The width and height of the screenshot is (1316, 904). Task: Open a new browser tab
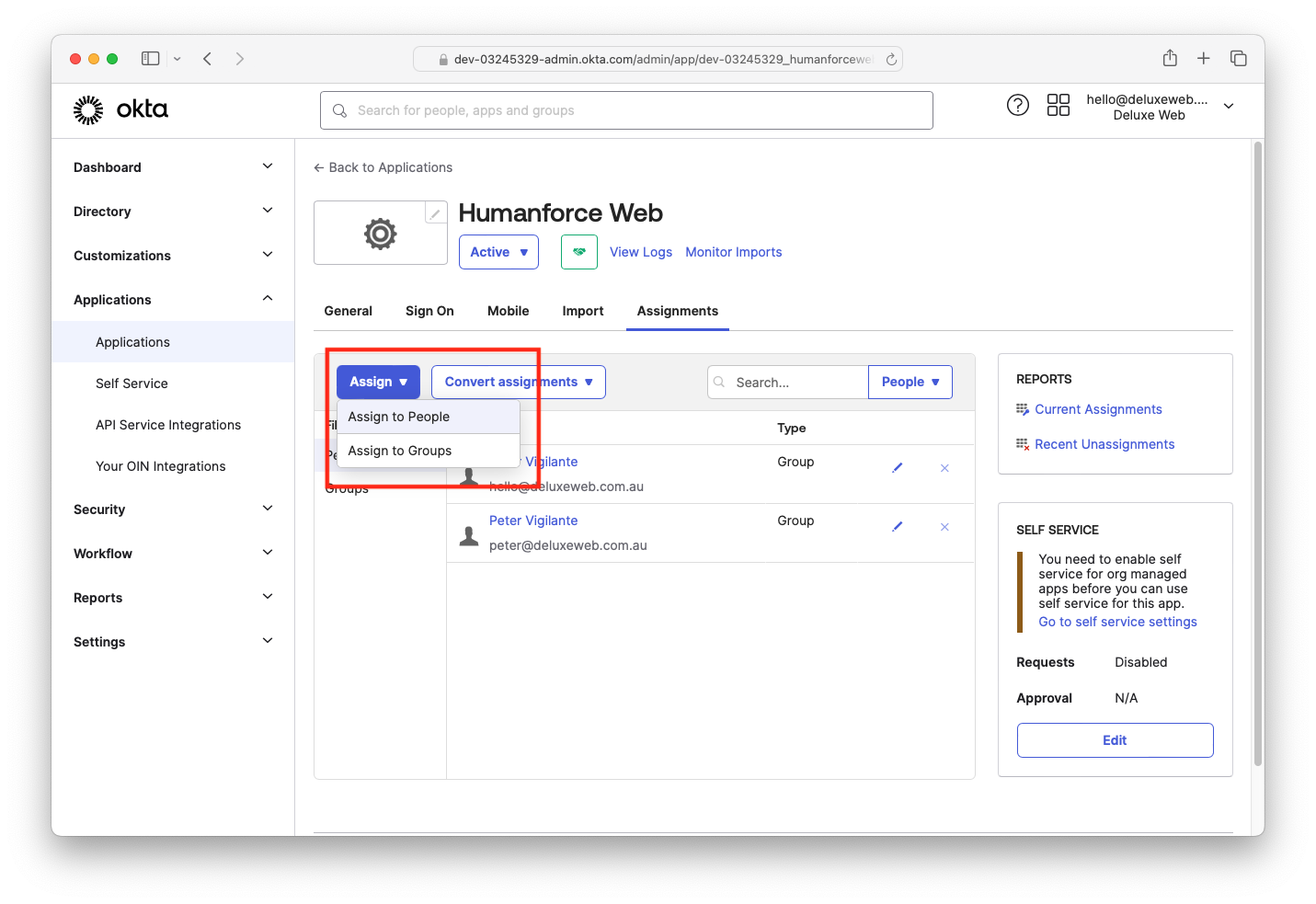pos(1203,59)
